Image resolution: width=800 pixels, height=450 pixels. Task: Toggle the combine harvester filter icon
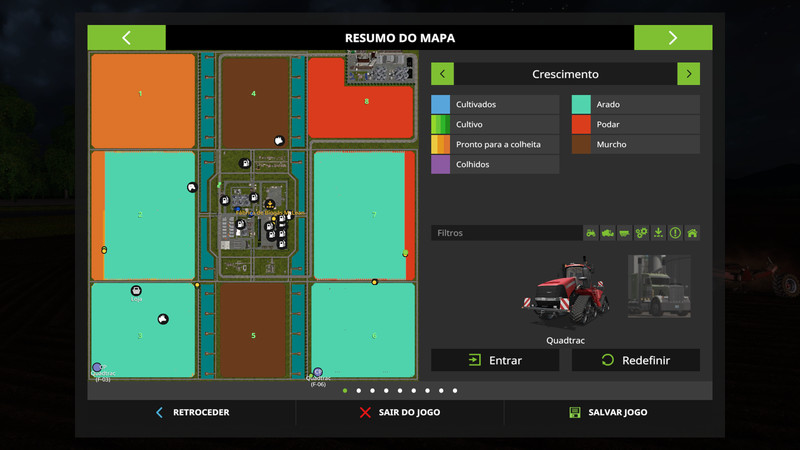click(608, 233)
